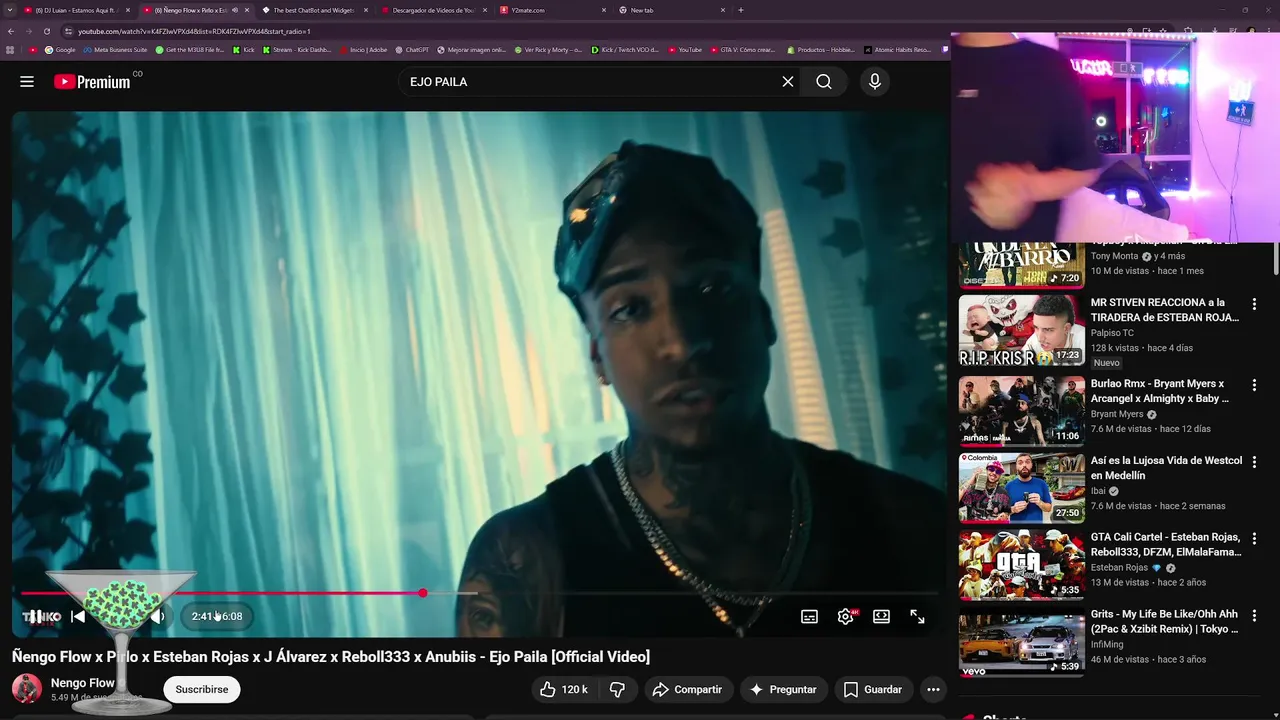1280x720 pixels.
Task: Open the Un Día en mi Barrio 7:20 thumbnail
Action: pyautogui.click(x=1022, y=265)
